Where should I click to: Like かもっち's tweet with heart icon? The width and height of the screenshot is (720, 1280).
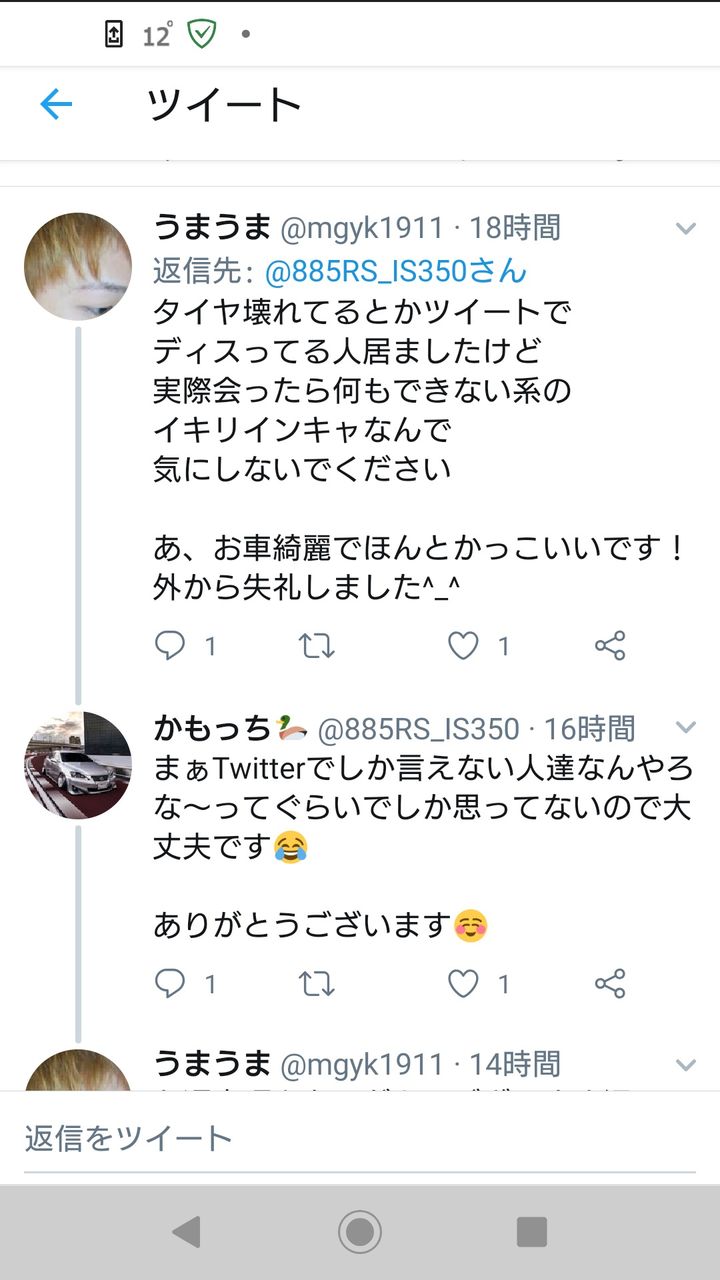point(463,984)
